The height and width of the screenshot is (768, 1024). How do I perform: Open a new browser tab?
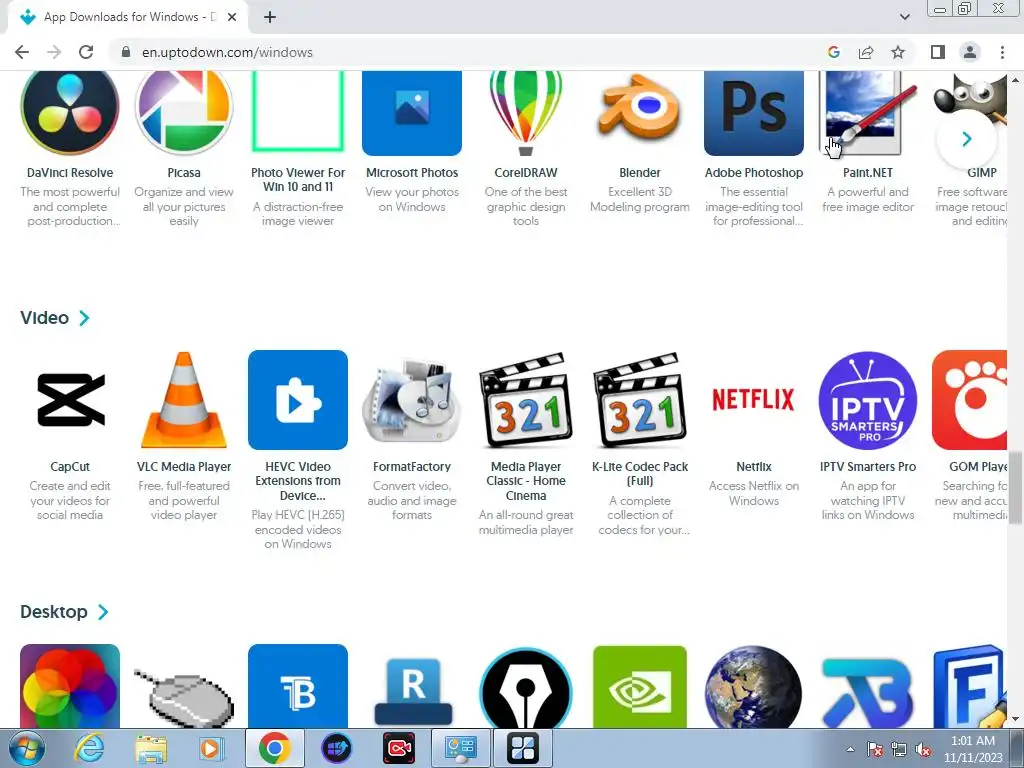(x=270, y=17)
